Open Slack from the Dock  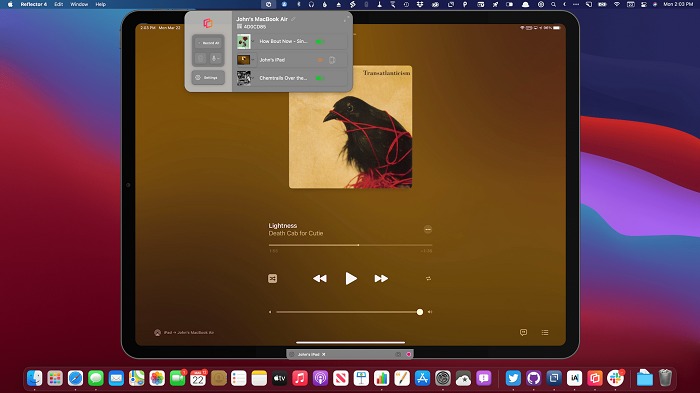[x=615, y=378]
